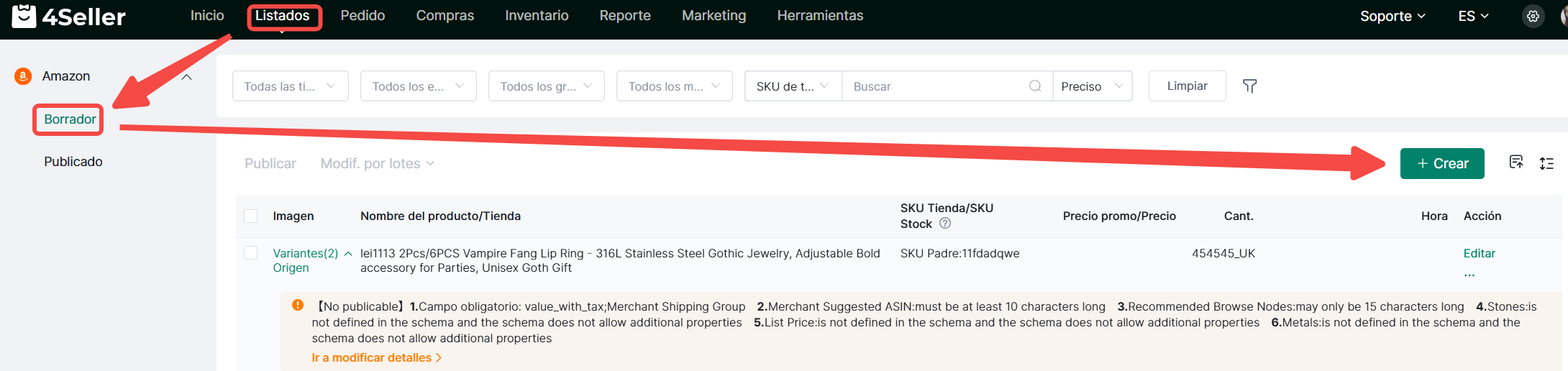Go to the Inventario menu

click(x=537, y=16)
